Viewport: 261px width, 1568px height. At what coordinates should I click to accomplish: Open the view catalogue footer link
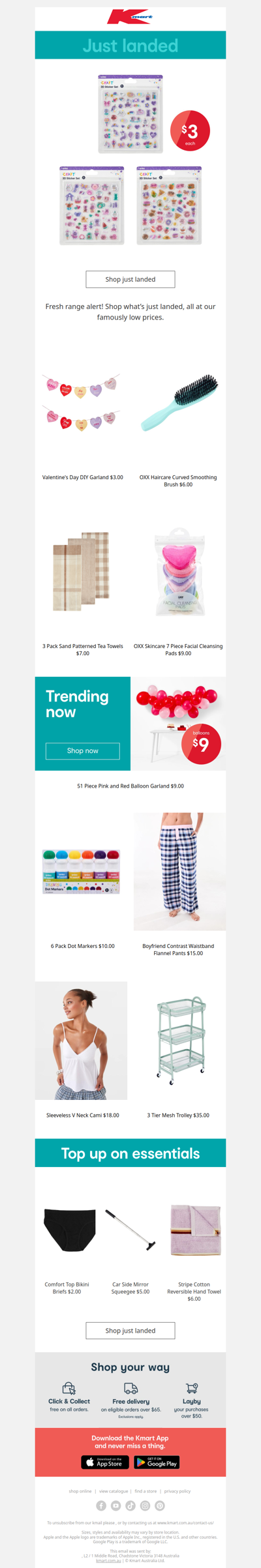(x=114, y=1491)
